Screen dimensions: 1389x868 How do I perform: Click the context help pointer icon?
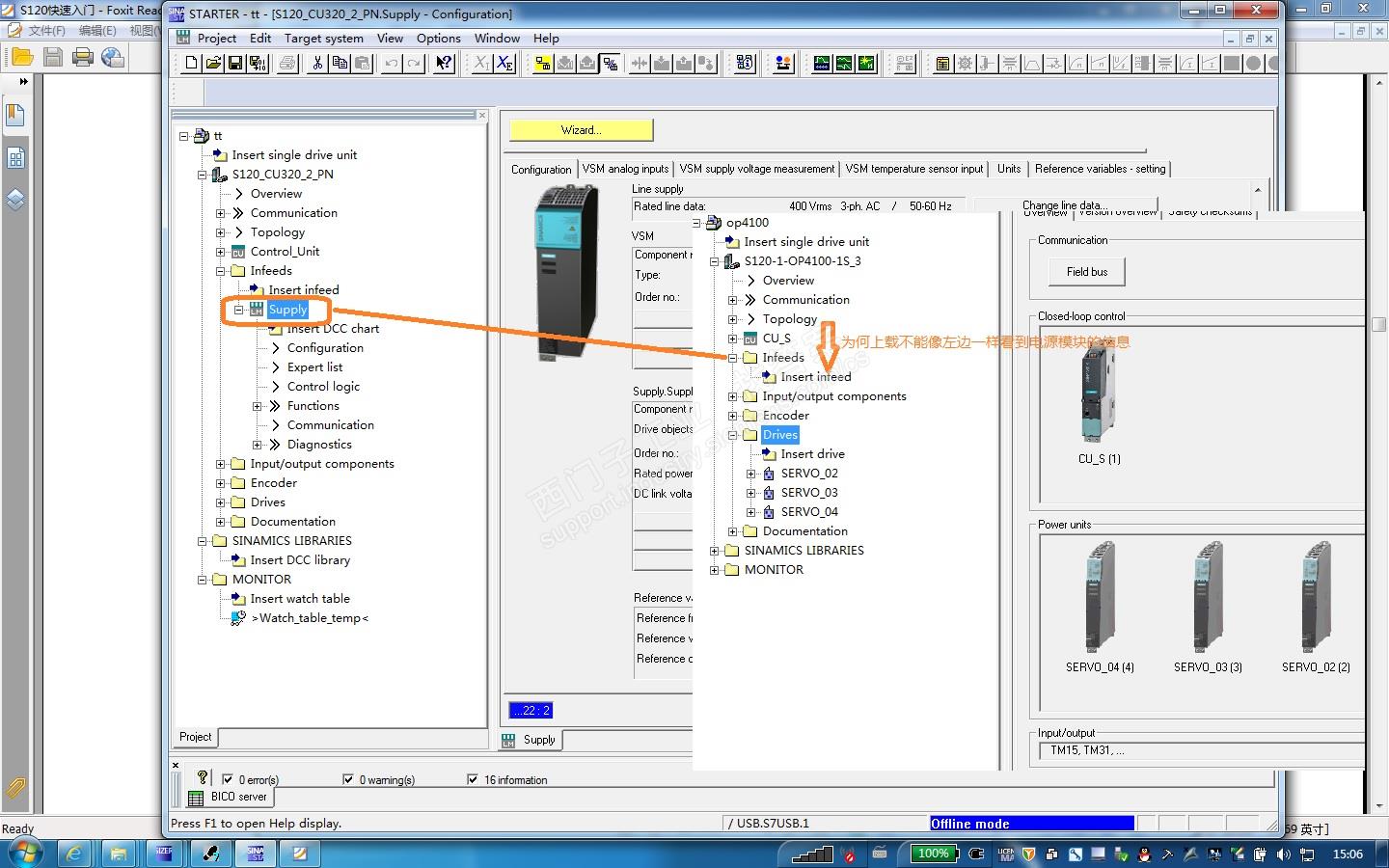click(x=444, y=64)
